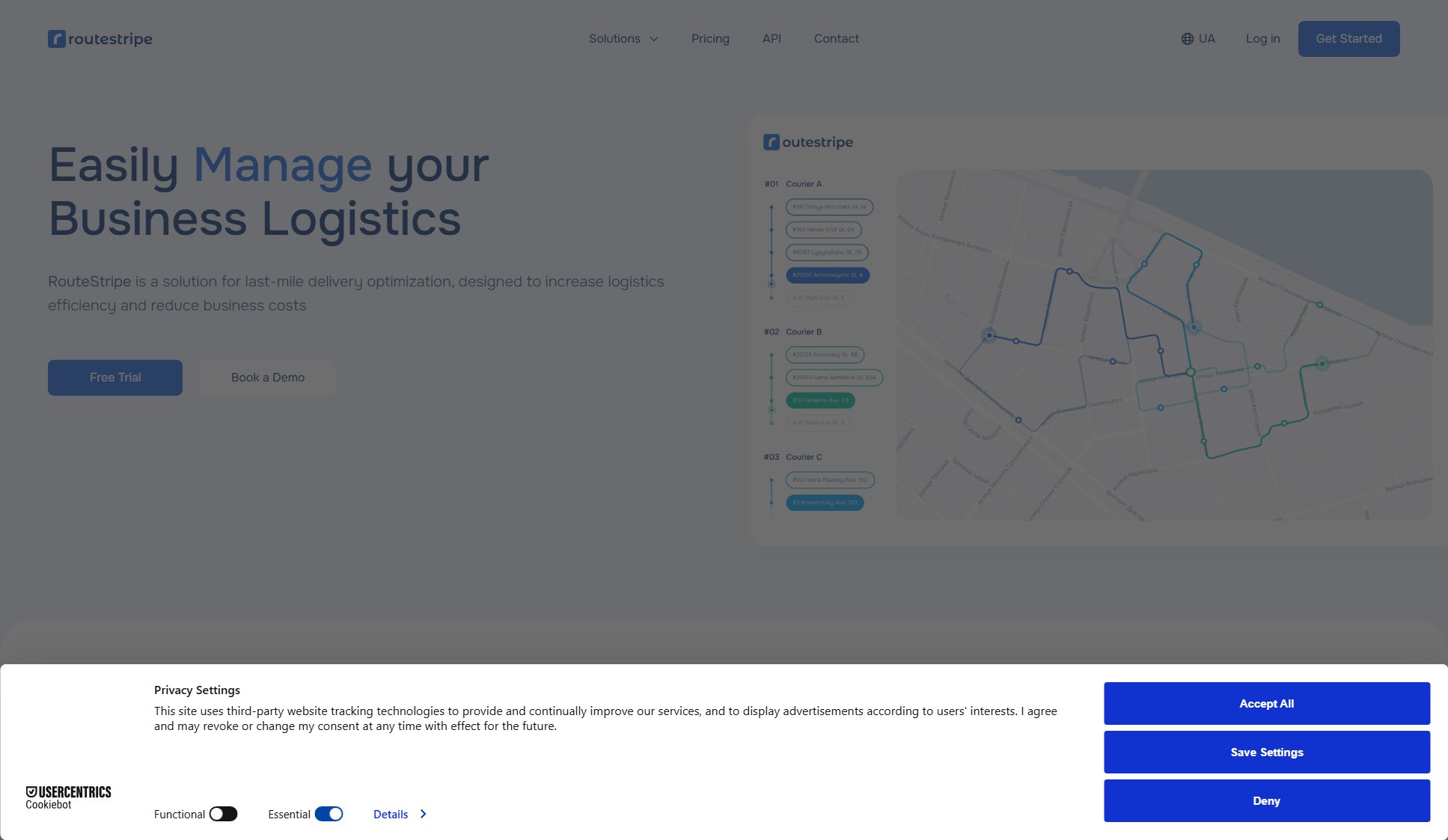The height and width of the screenshot is (840, 1448).
Task: Select the #21570 Antonovycha St stop badge
Action: [x=828, y=275]
